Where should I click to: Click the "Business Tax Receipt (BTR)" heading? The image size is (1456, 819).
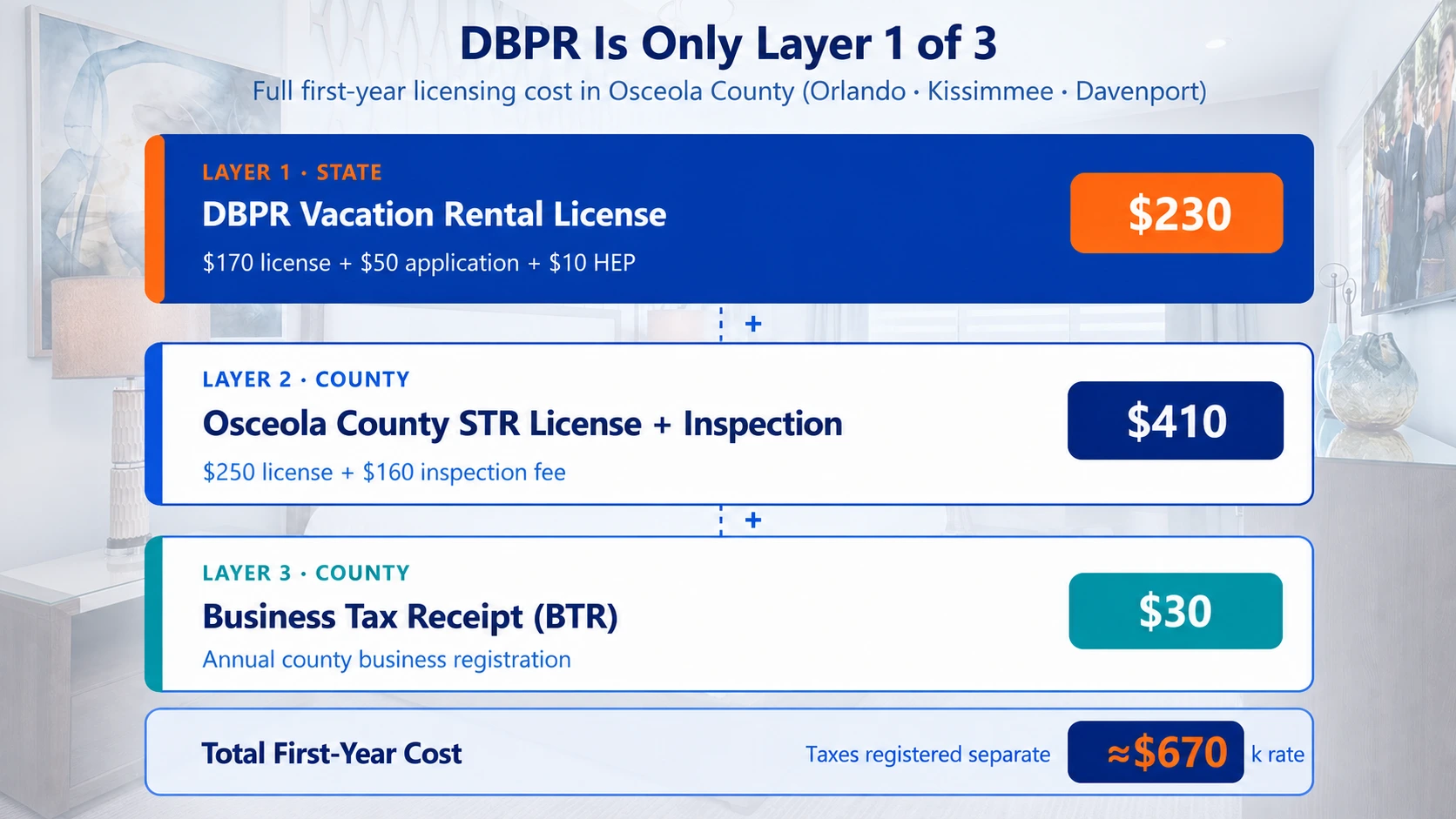pos(410,616)
